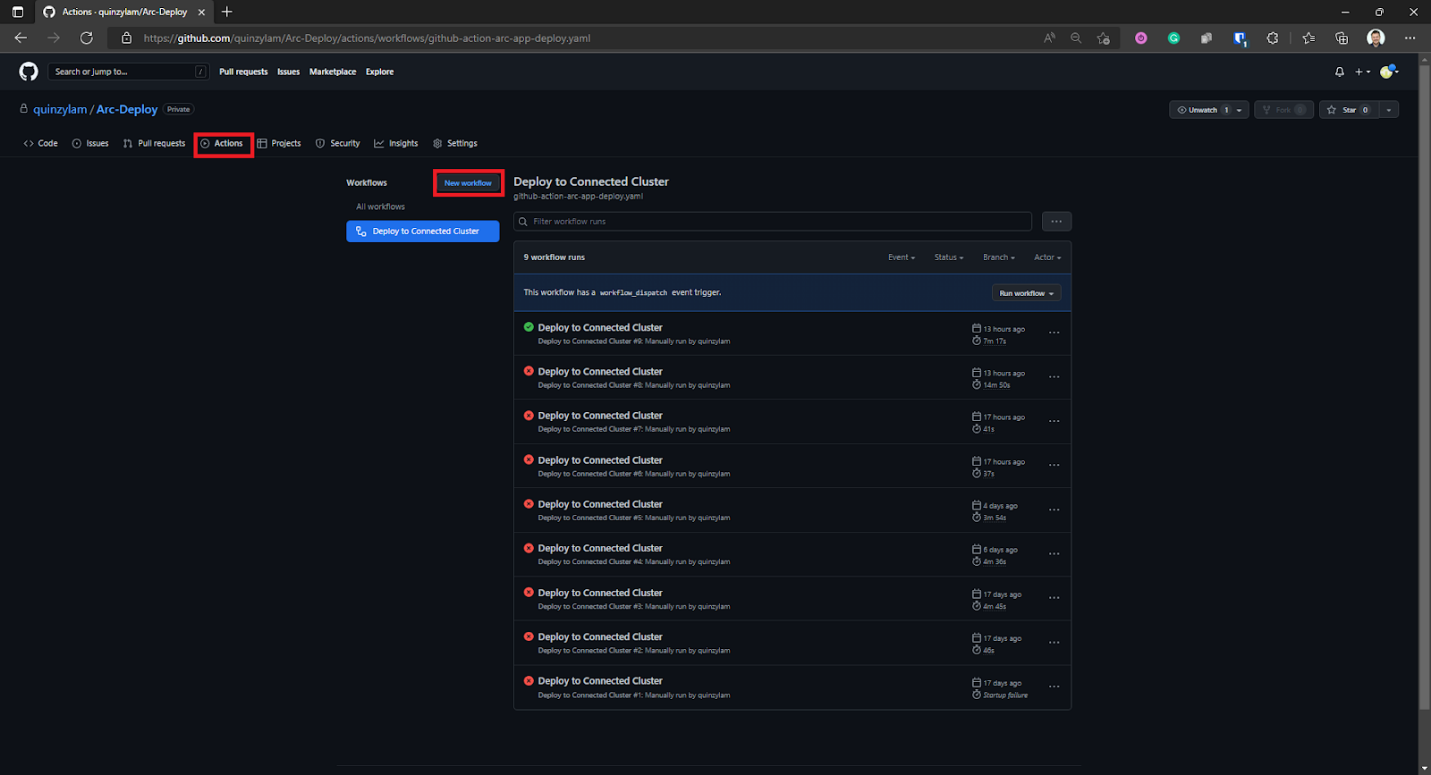Click the Read aloud icon in address bar

pyautogui.click(x=1049, y=38)
